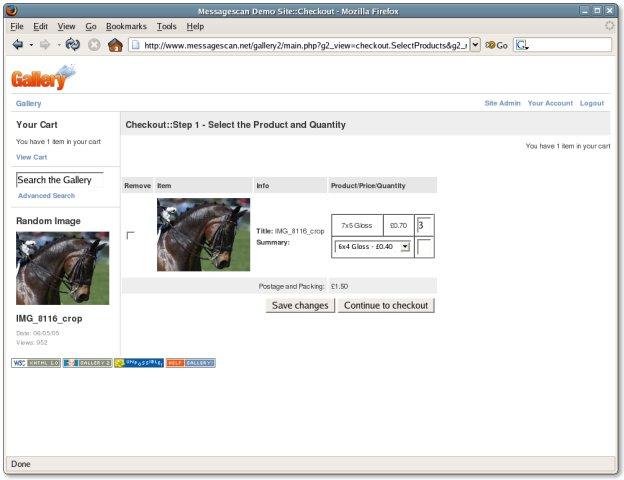Click View Cart link
The width and height of the screenshot is (624, 480).
click(x=31, y=157)
